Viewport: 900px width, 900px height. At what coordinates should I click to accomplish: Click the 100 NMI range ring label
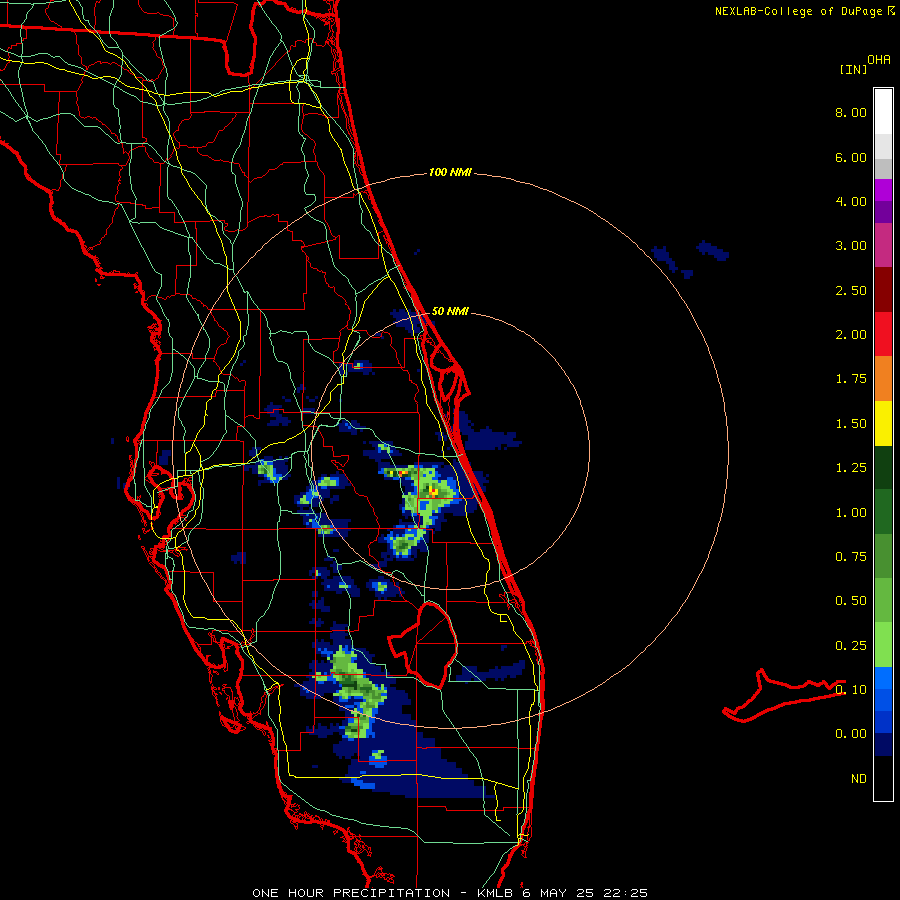[450, 172]
